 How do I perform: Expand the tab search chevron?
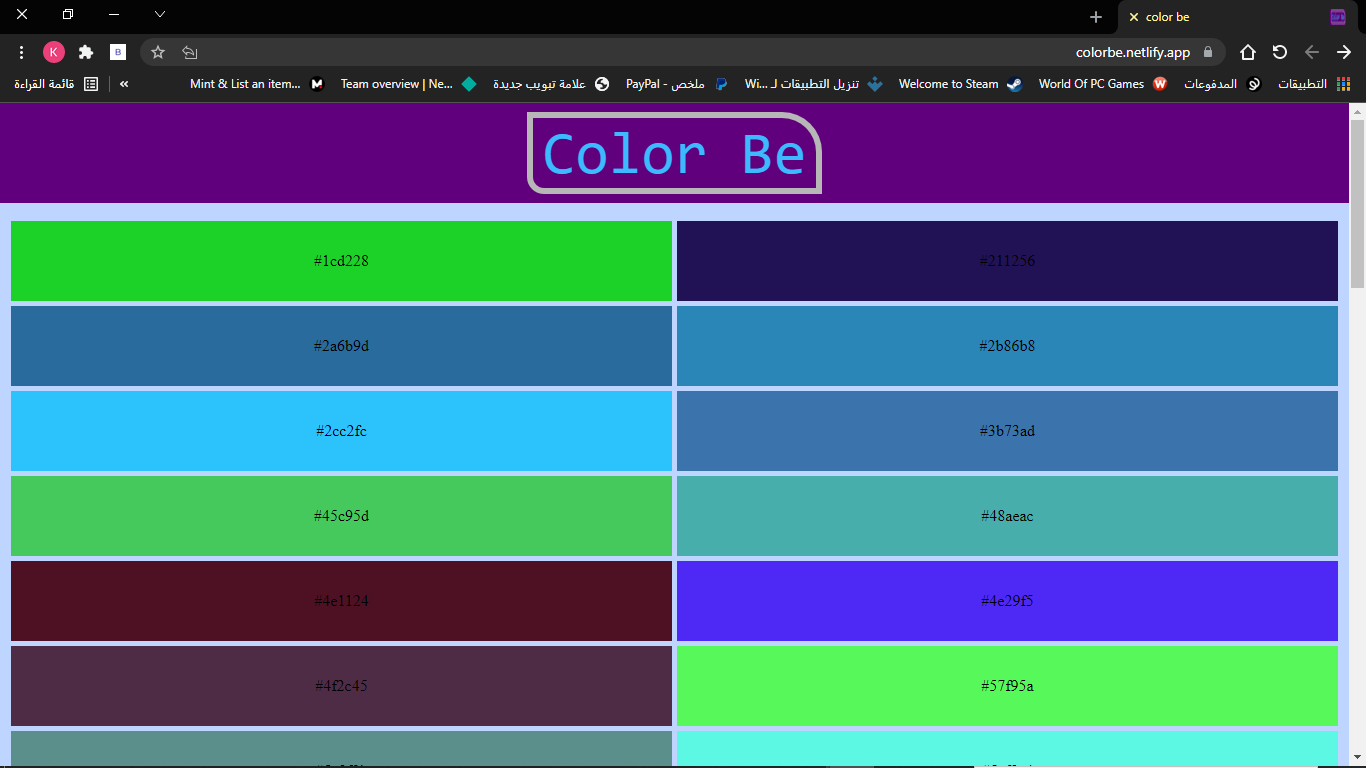(160, 15)
